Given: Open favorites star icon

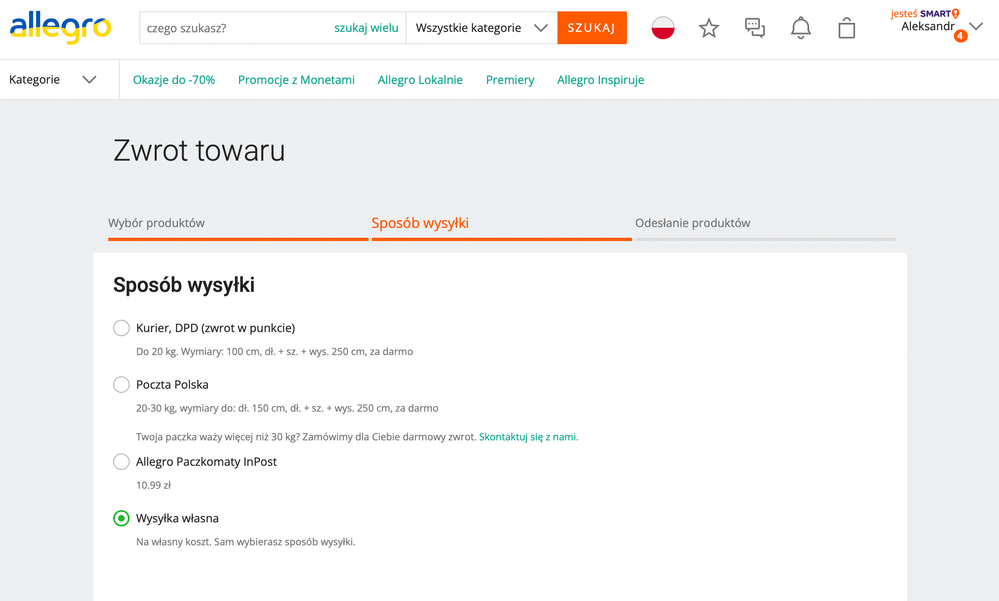Looking at the screenshot, I should tap(708, 28).
